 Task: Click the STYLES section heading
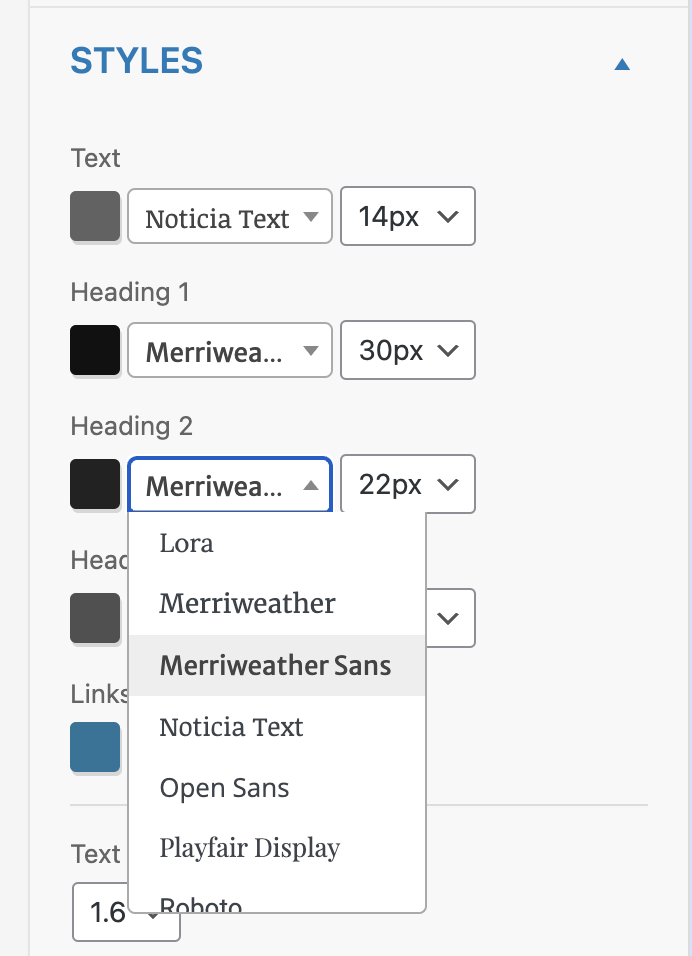coord(136,62)
